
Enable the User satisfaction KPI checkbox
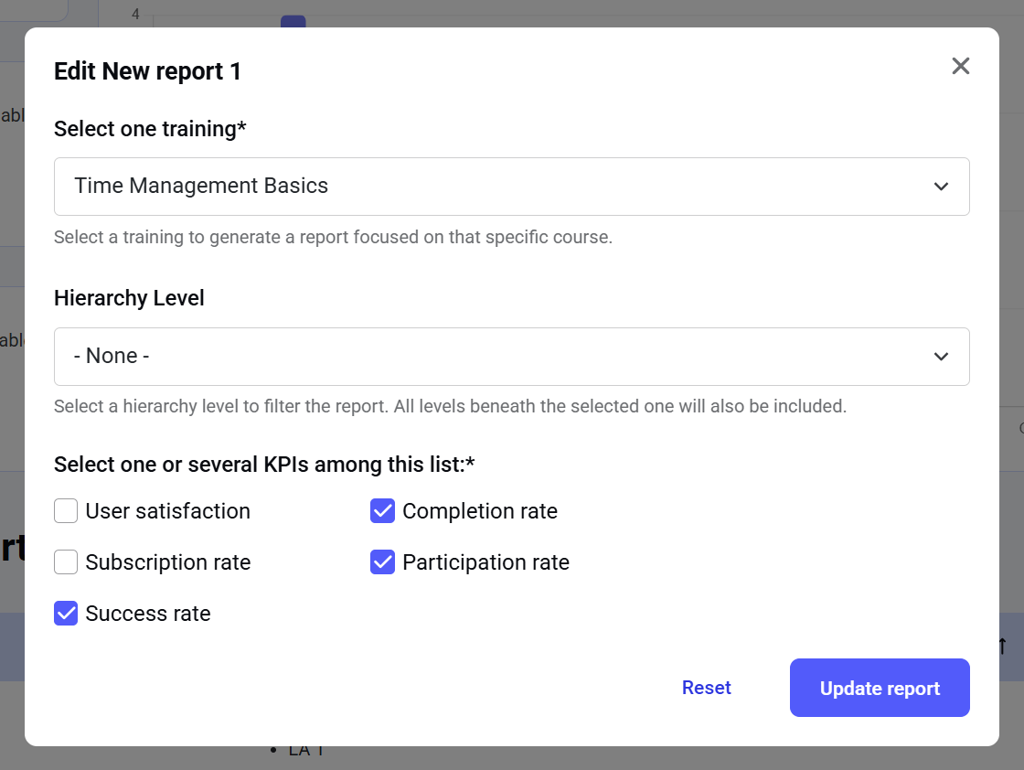click(x=66, y=511)
